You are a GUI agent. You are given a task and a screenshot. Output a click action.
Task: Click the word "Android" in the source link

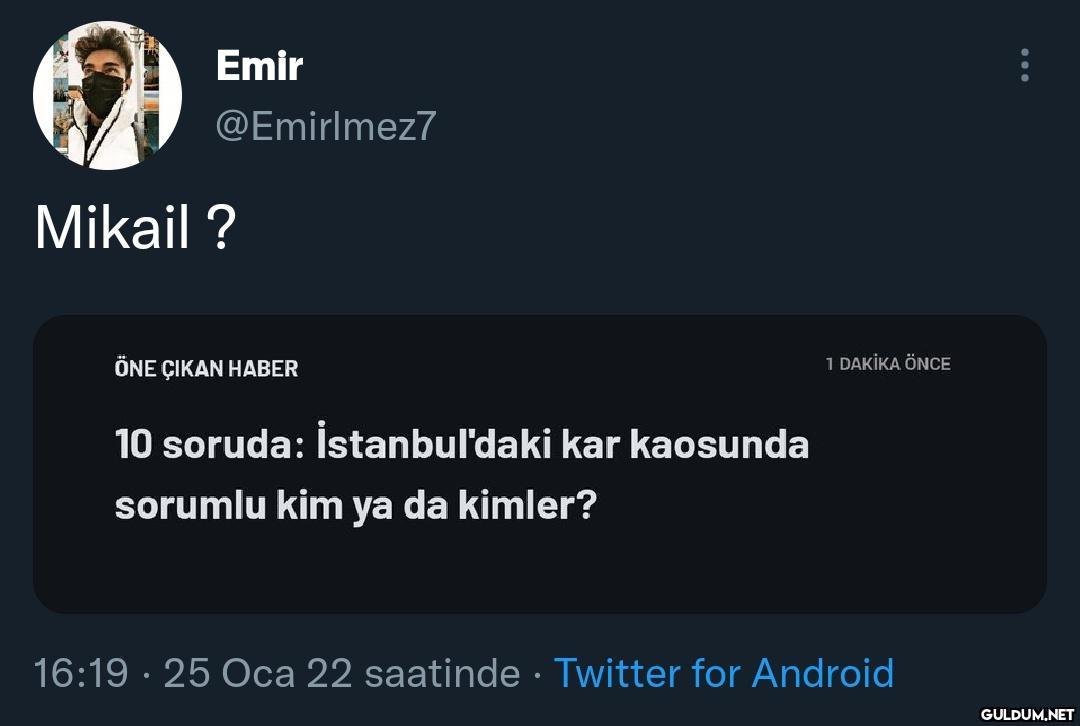tap(822, 673)
